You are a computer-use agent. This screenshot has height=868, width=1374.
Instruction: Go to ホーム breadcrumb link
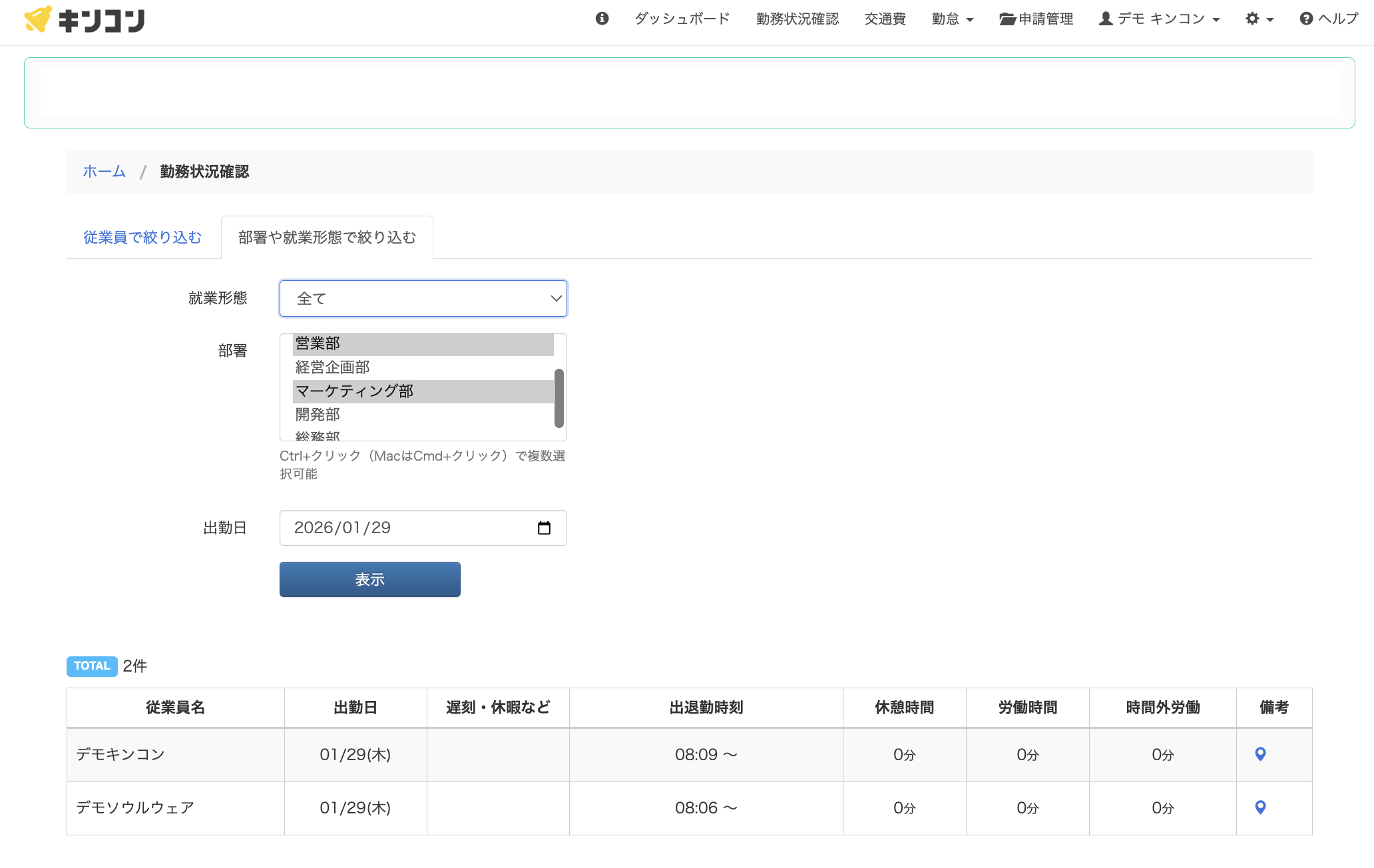coord(105,172)
